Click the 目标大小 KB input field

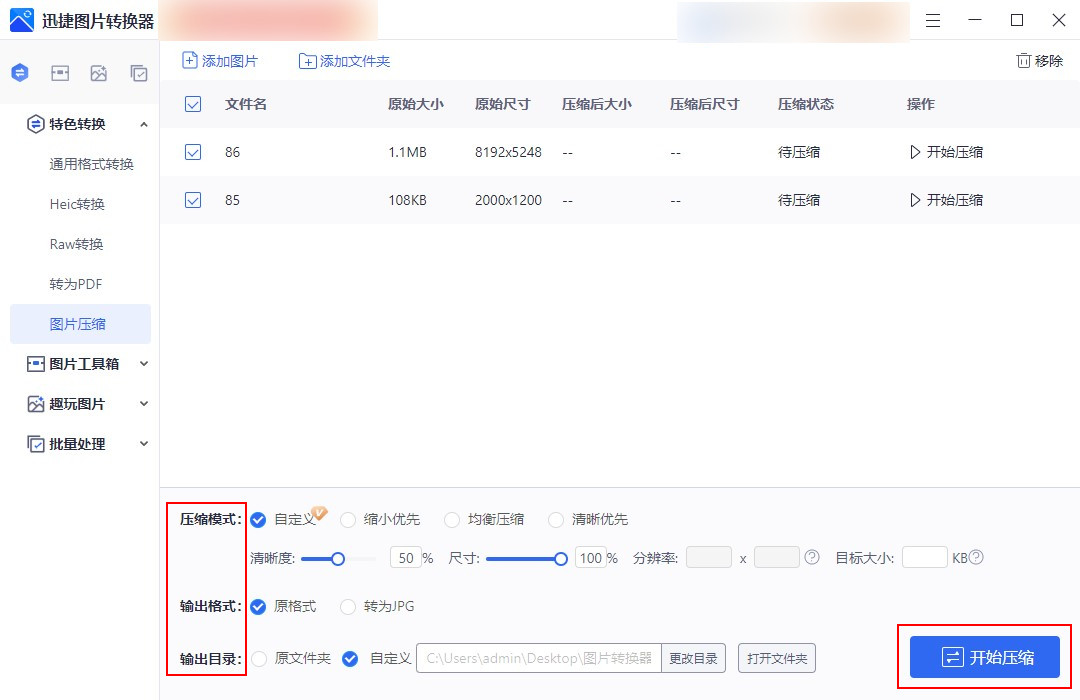[924, 557]
